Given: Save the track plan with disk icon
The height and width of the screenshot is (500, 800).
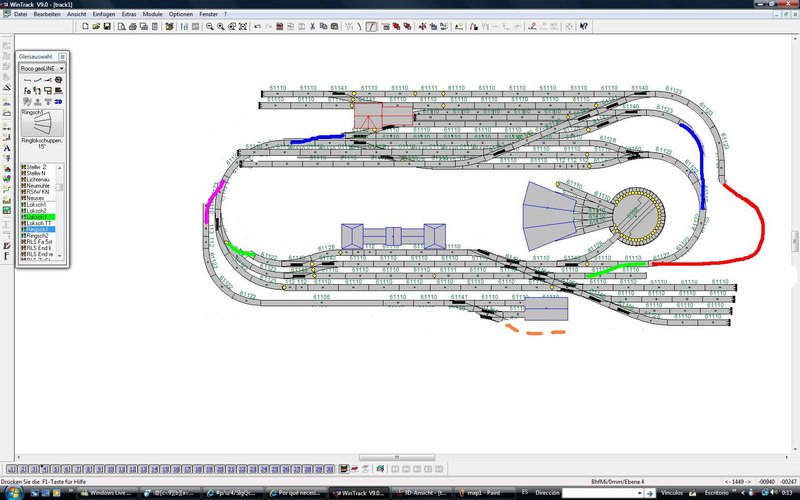Looking at the screenshot, I should 107,27.
